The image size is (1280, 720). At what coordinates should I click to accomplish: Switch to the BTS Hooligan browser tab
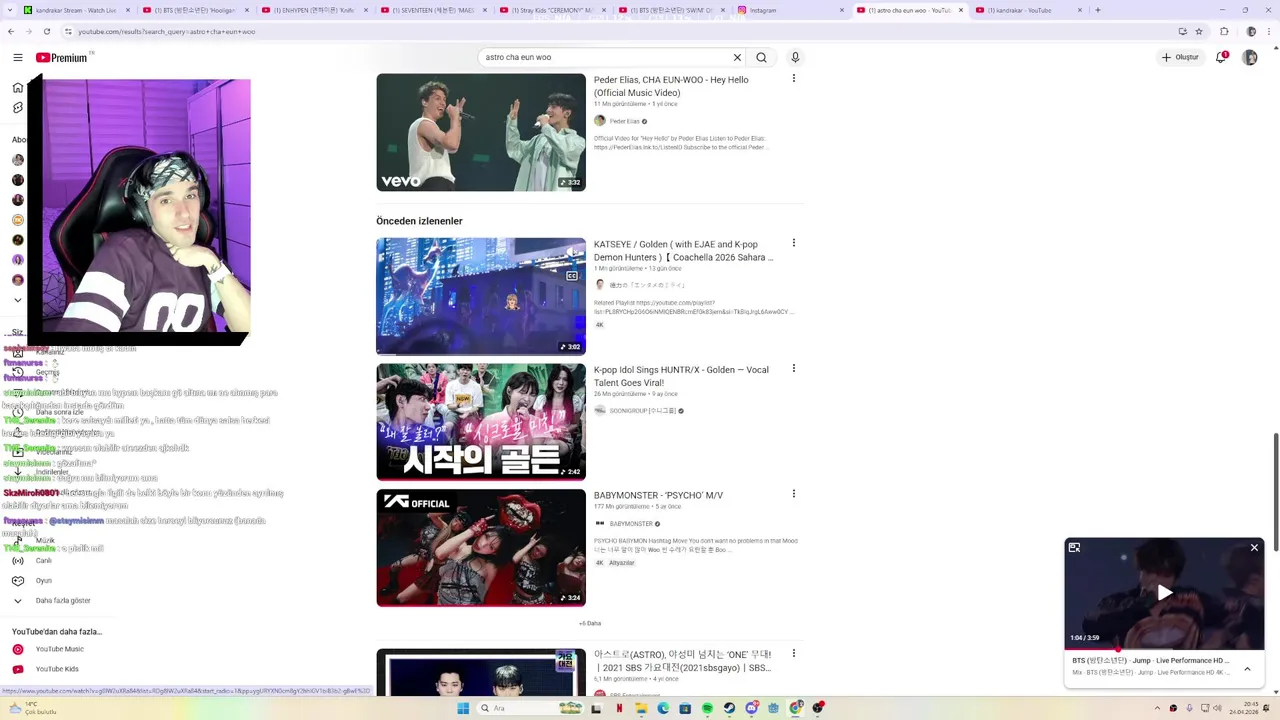pyautogui.click(x=194, y=10)
